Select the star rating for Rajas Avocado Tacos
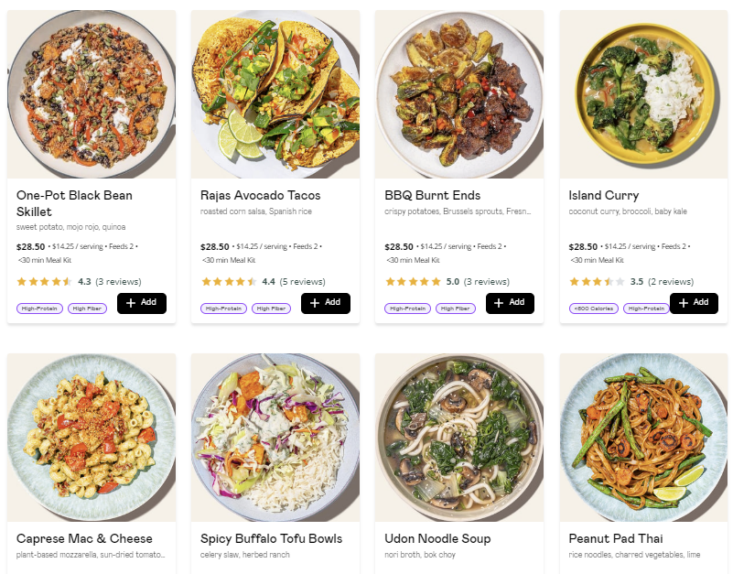The image size is (733, 574). [229, 281]
